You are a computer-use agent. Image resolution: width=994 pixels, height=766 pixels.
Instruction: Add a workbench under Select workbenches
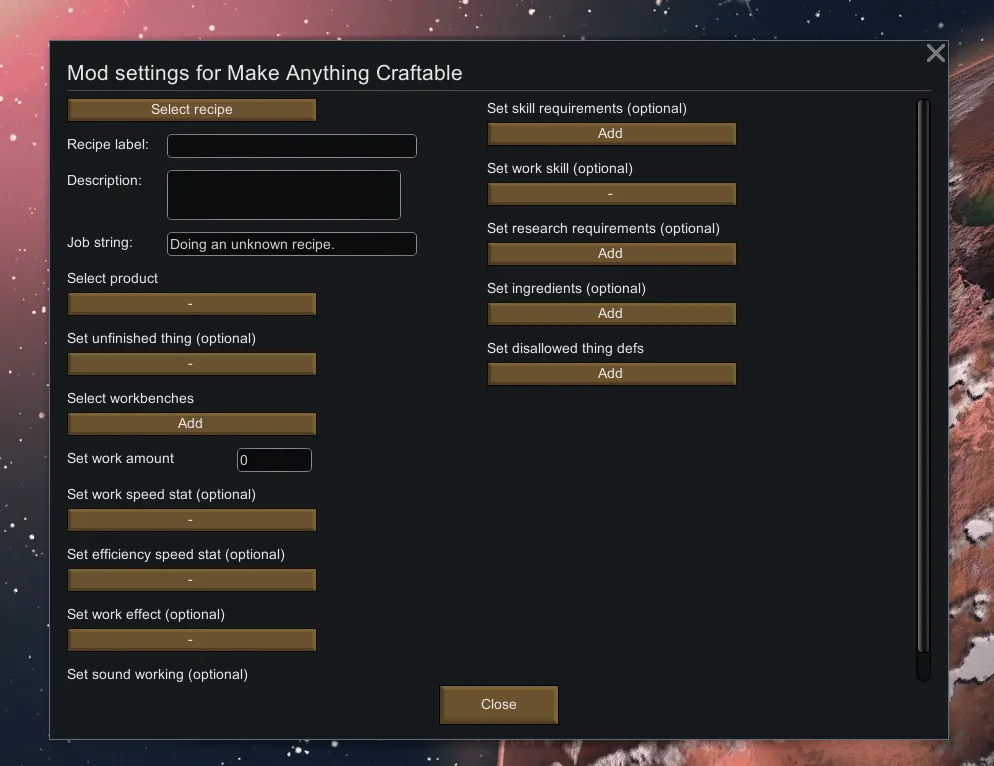(191, 424)
